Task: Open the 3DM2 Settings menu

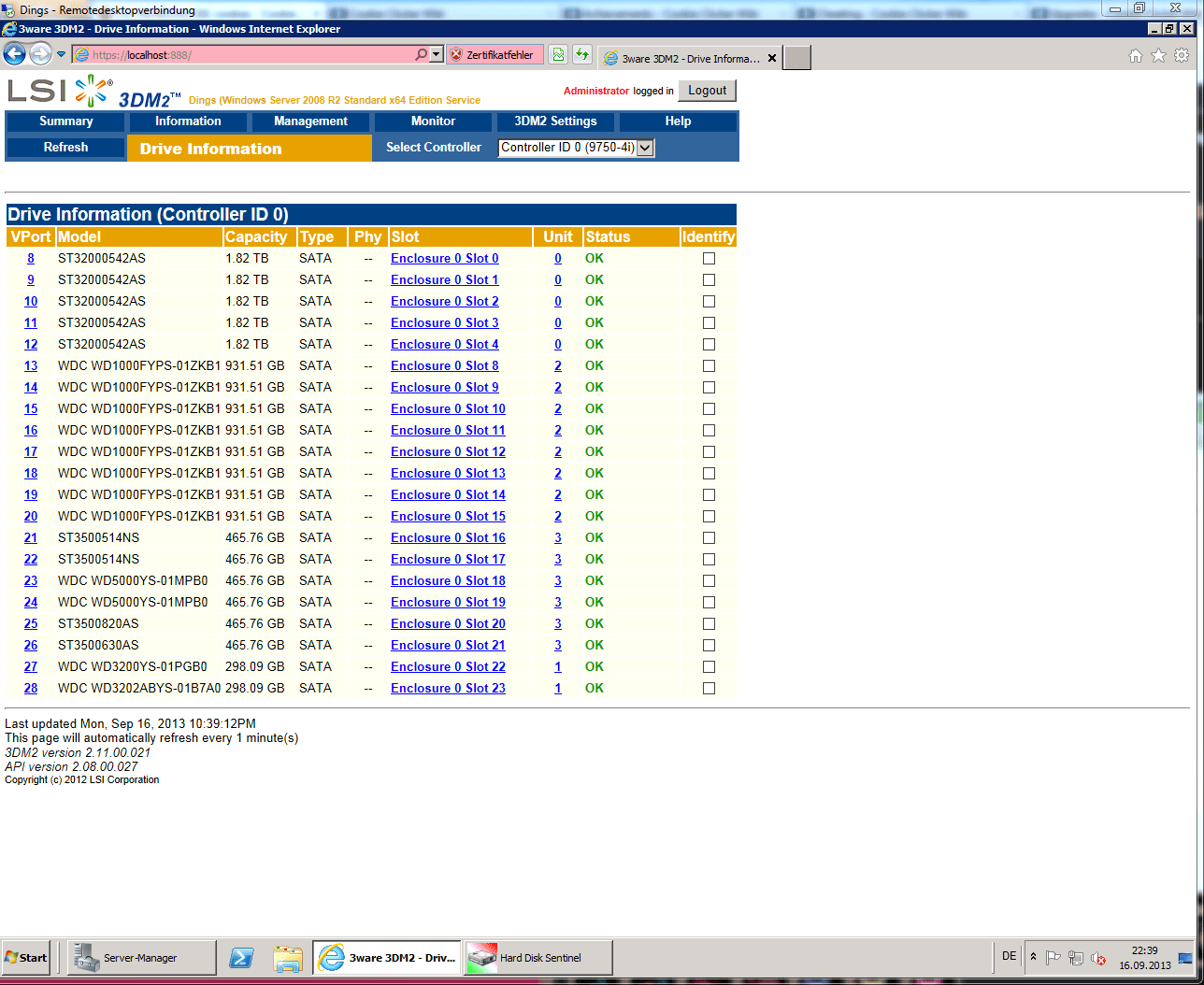Action: click(x=555, y=121)
